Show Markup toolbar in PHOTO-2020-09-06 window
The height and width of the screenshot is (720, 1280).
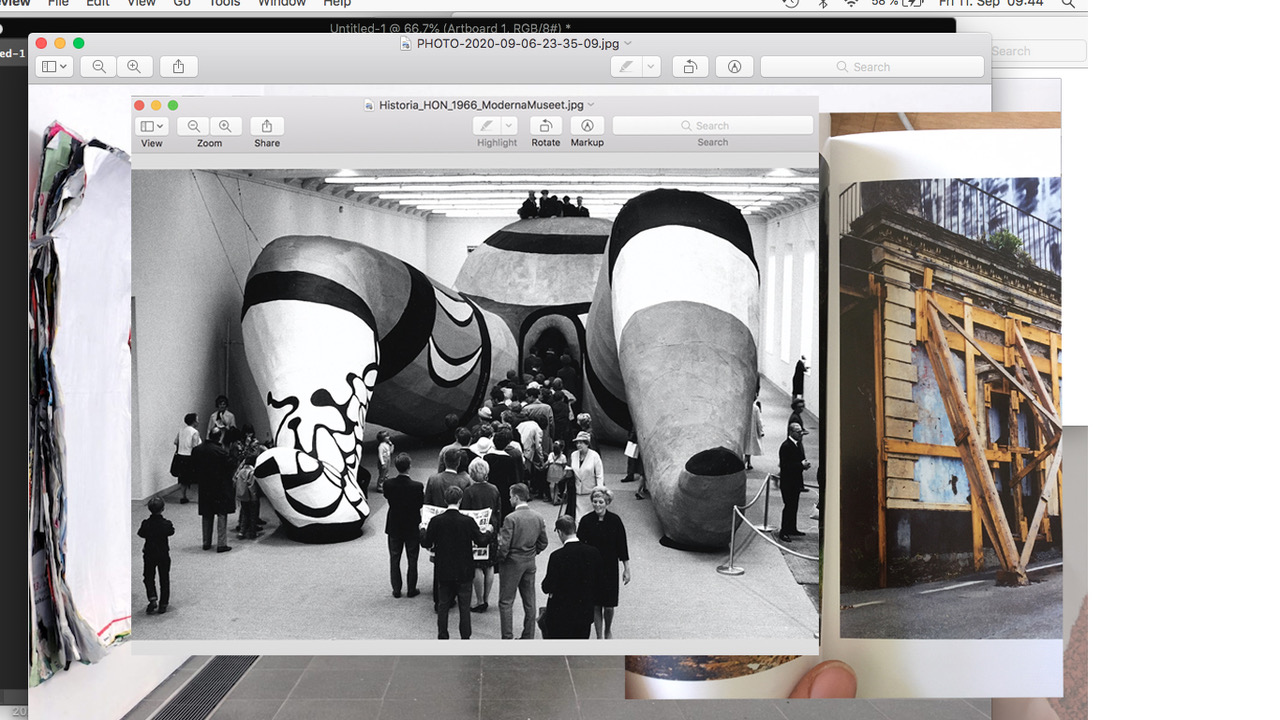point(734,66)
